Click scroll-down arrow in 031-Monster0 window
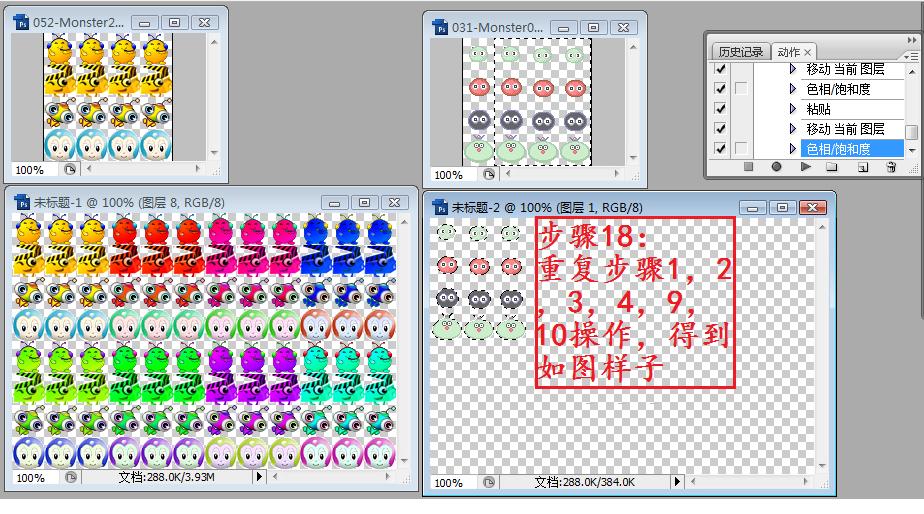The width and height of the screenshot is (924, 514). pos(633,157)
